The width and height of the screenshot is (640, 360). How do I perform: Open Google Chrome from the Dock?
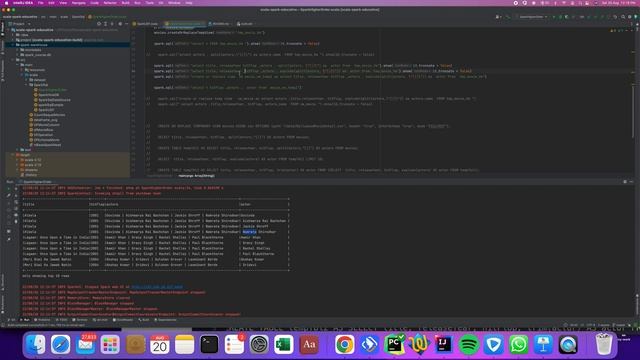point(344,344)
